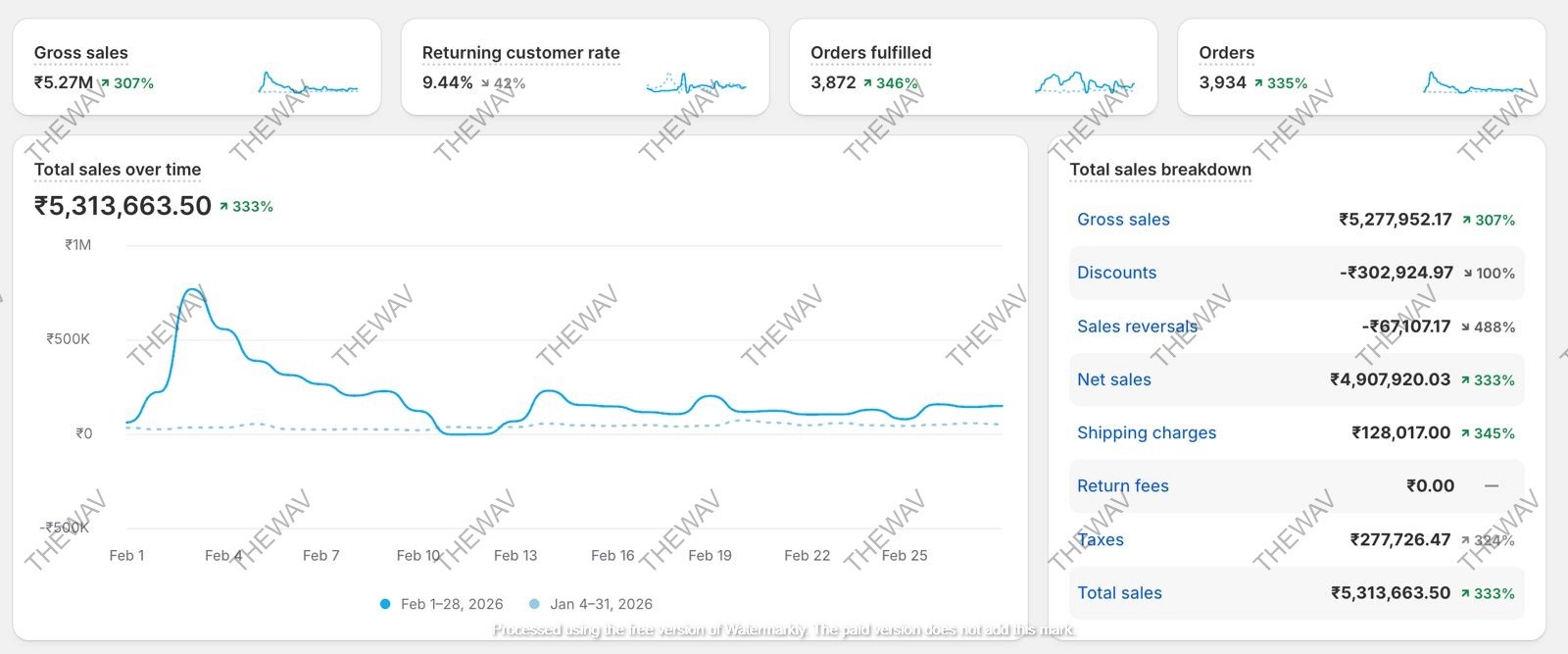Open the Net sales breakdown link
This screenshot has height=654, width=1568.
[1114, 379]
